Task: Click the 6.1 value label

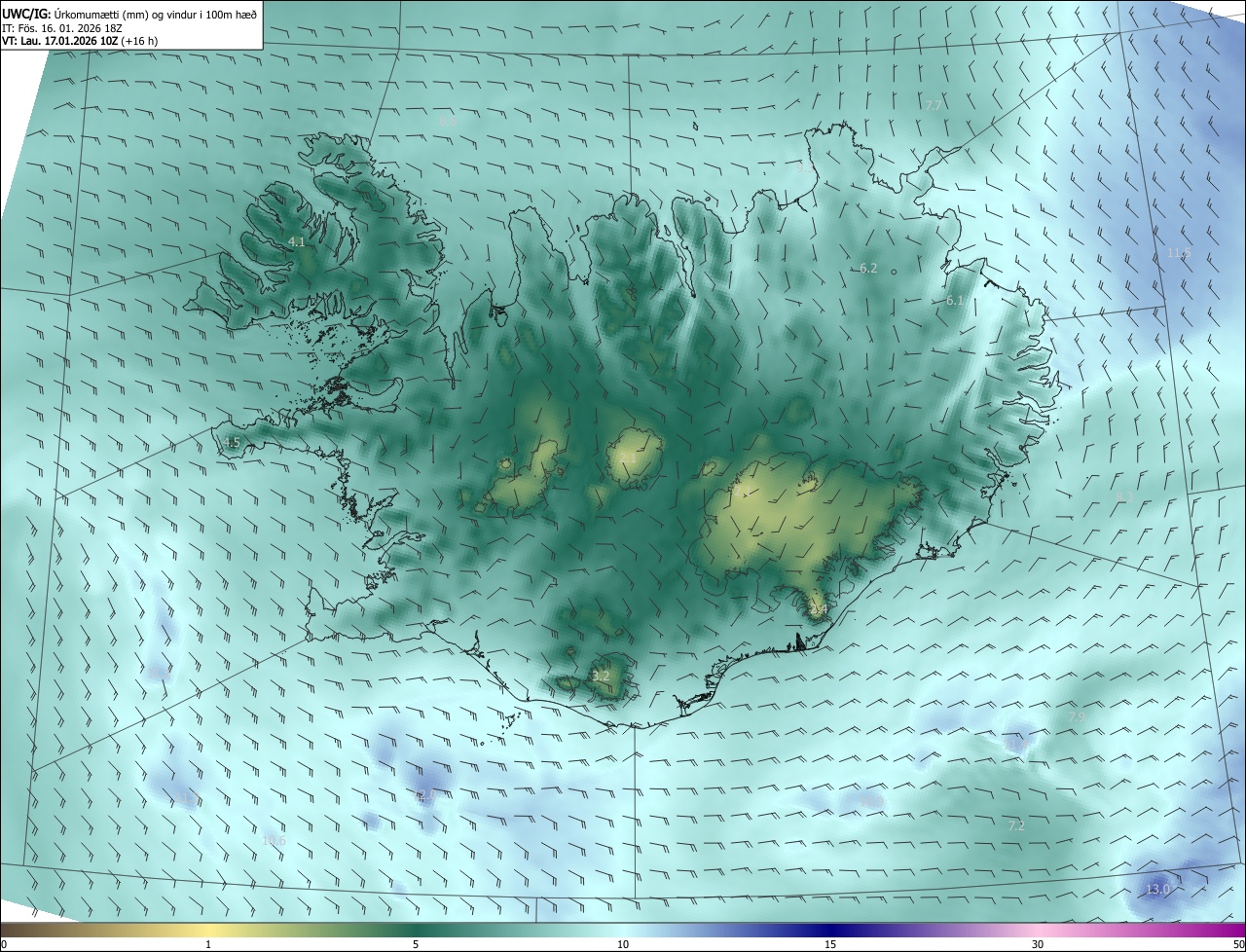Action: point(955,302)
